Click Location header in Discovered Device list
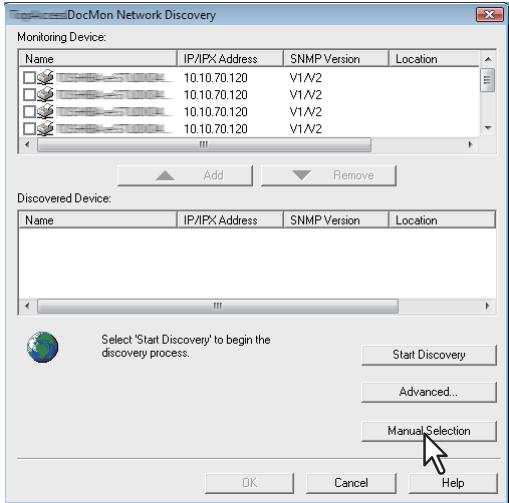509x503 pixels. tap(442, 220)
